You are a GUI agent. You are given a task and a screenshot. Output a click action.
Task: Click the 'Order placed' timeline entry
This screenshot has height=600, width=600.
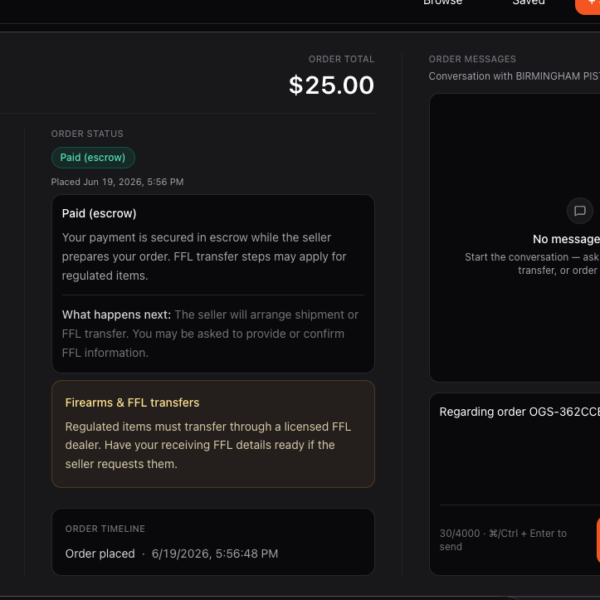point(171,554)
